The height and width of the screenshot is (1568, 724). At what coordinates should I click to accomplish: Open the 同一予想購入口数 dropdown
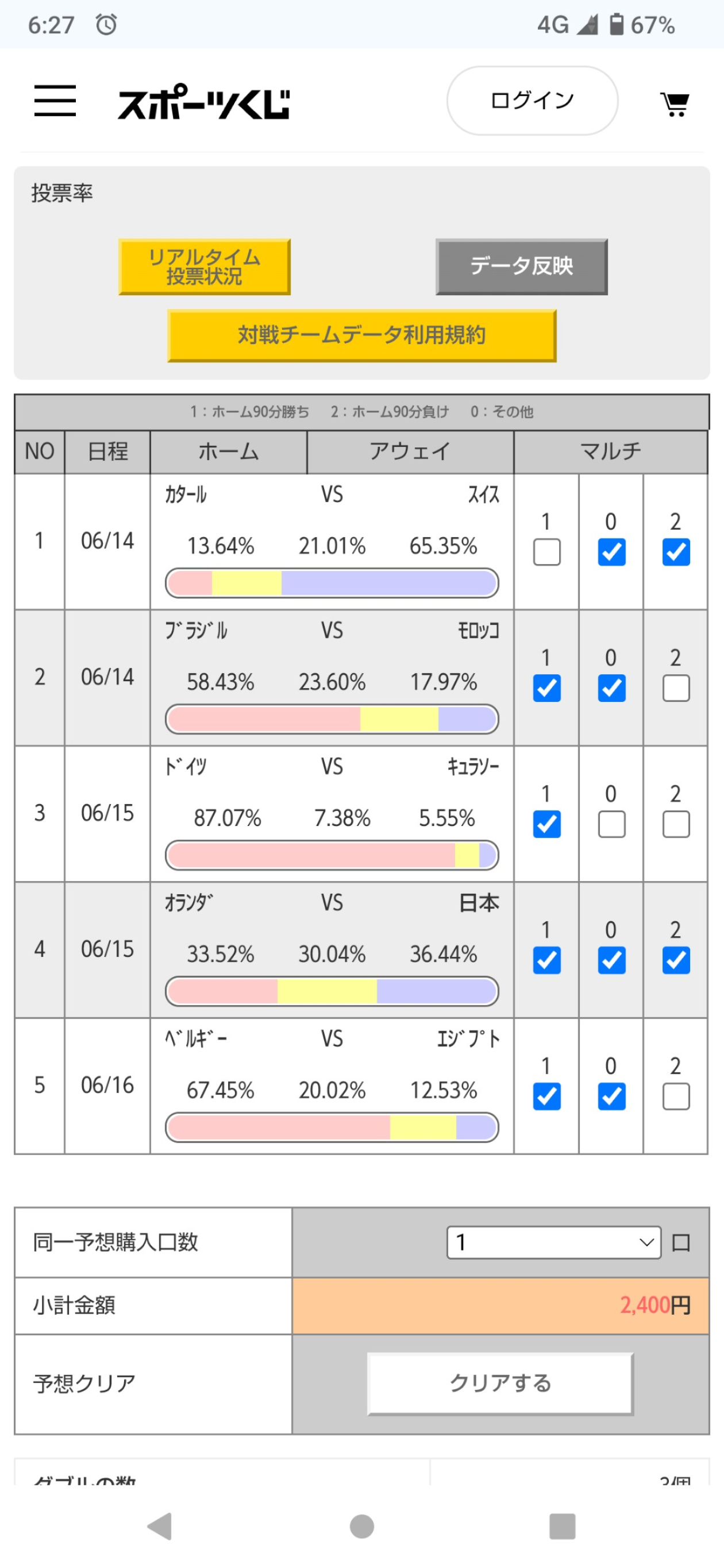pos(554,1242)
